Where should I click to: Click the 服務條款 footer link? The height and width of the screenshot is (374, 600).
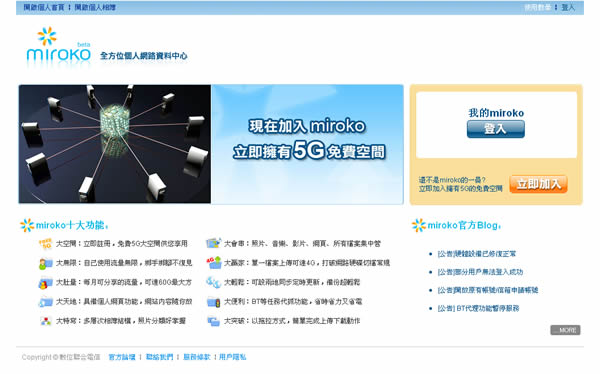click(197, 357)
